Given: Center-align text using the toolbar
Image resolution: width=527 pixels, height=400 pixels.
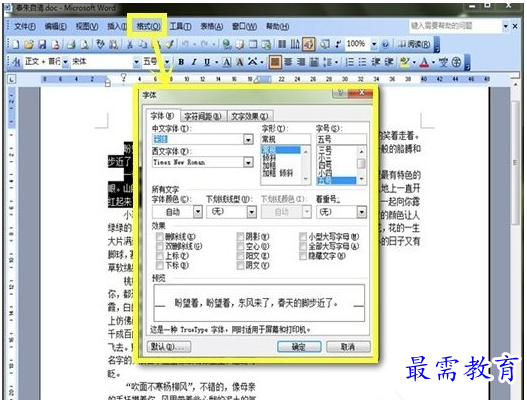Looking at the screenshot, I should coord(288,62).
